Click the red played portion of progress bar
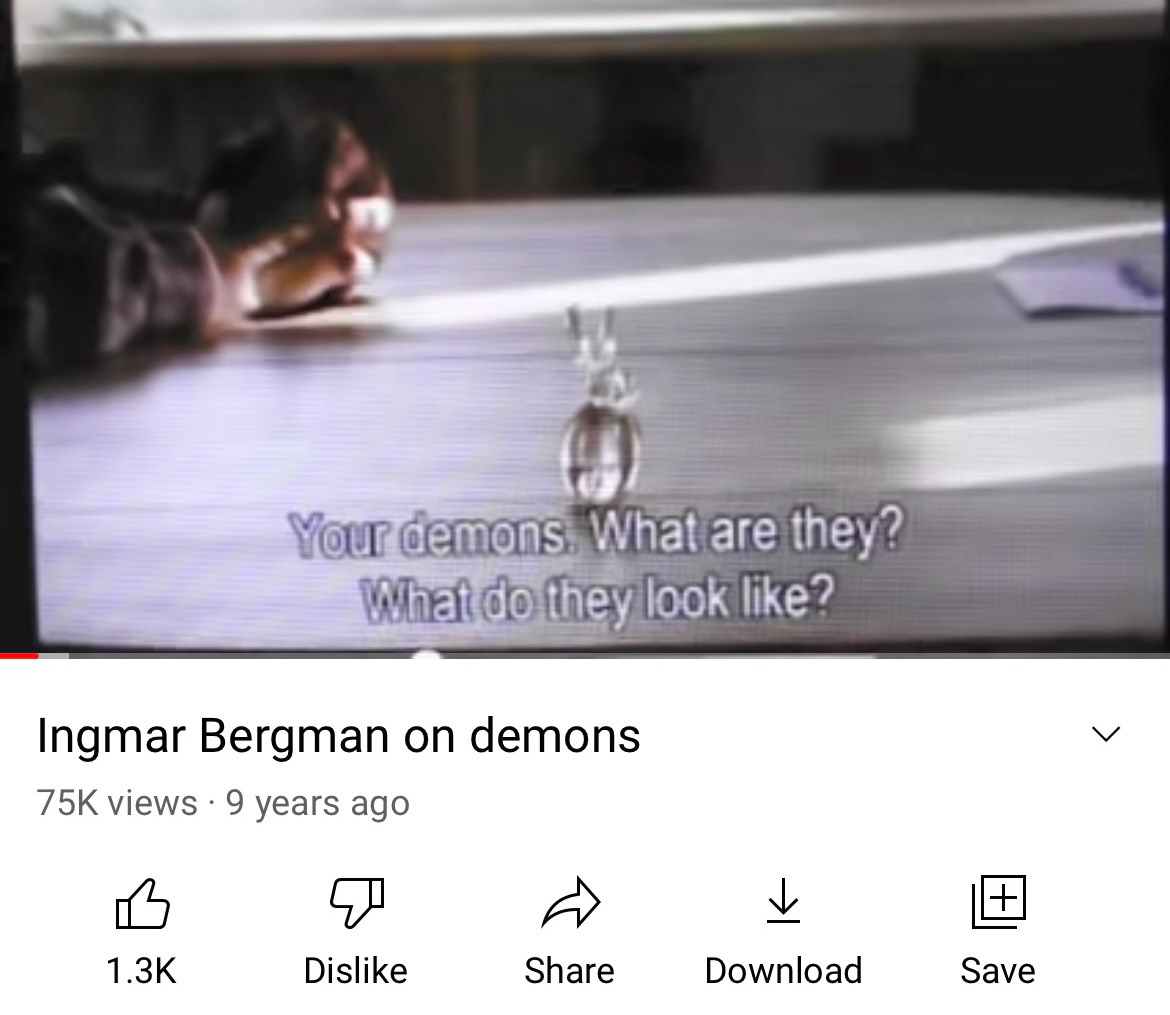The image size is (1170, 1015). pos(19,655)
